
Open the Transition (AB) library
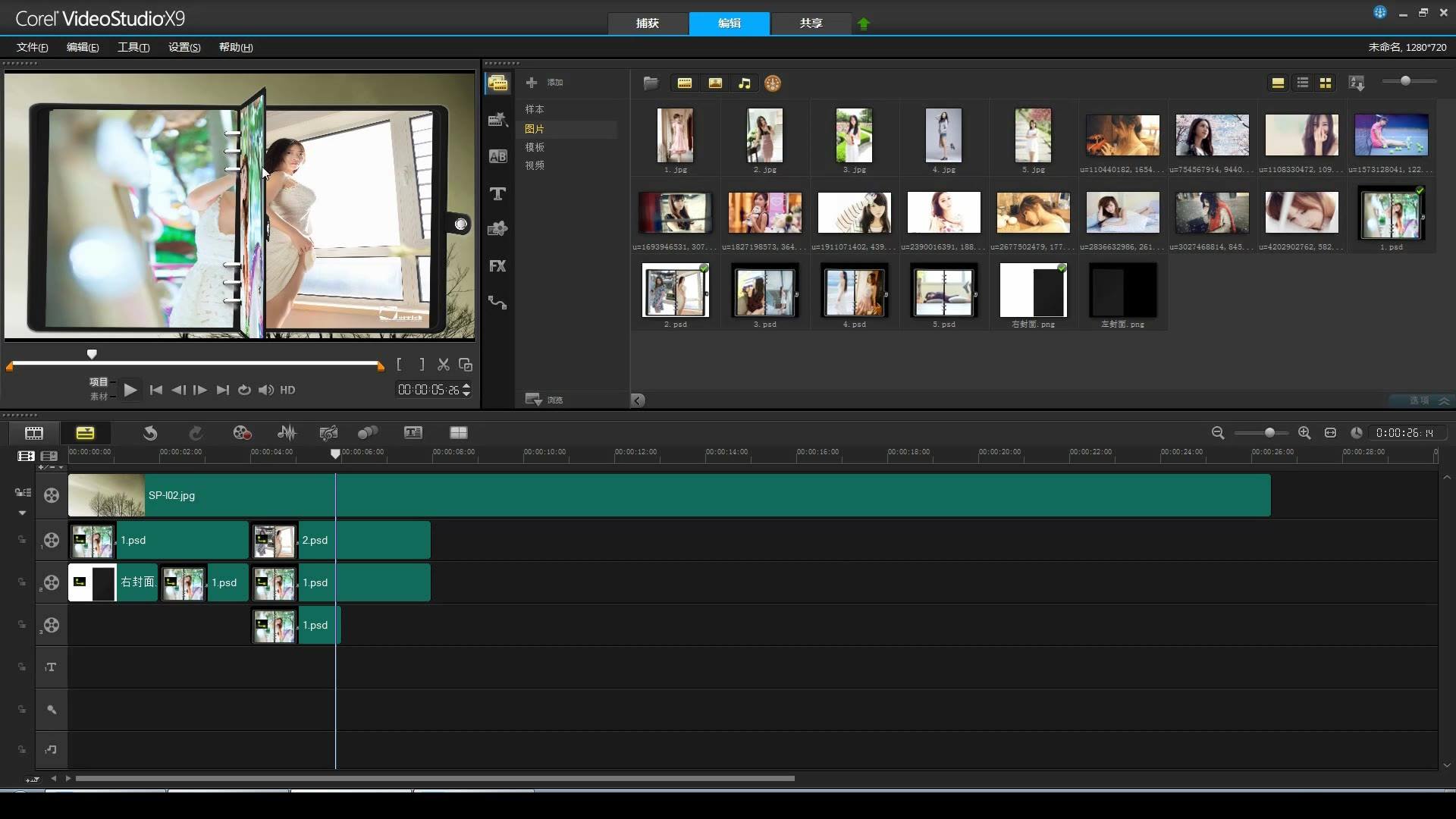click(497, 157)
